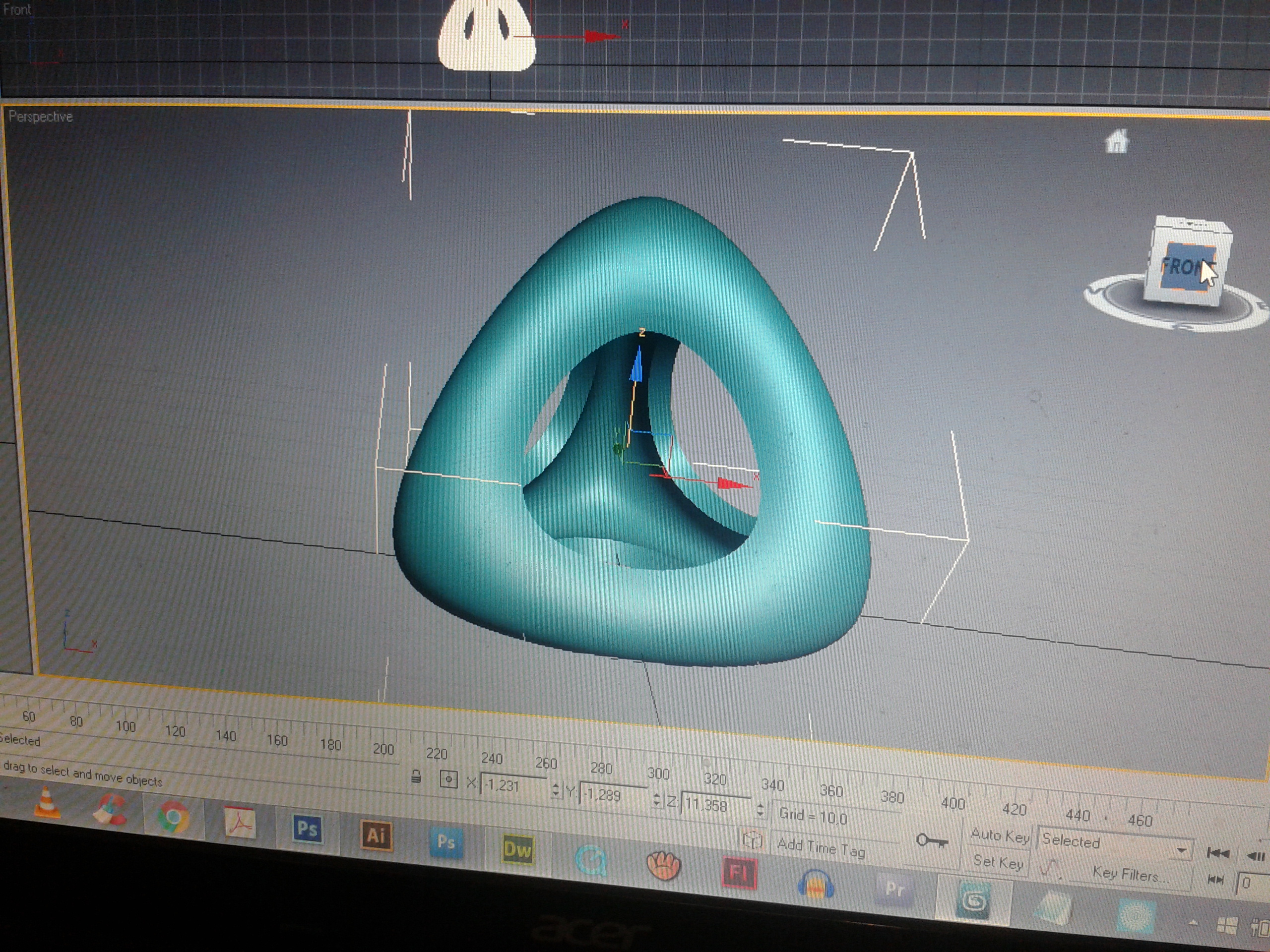Toggle the selection lock padlock icon
1270x952 pixels.
(417, 777)
